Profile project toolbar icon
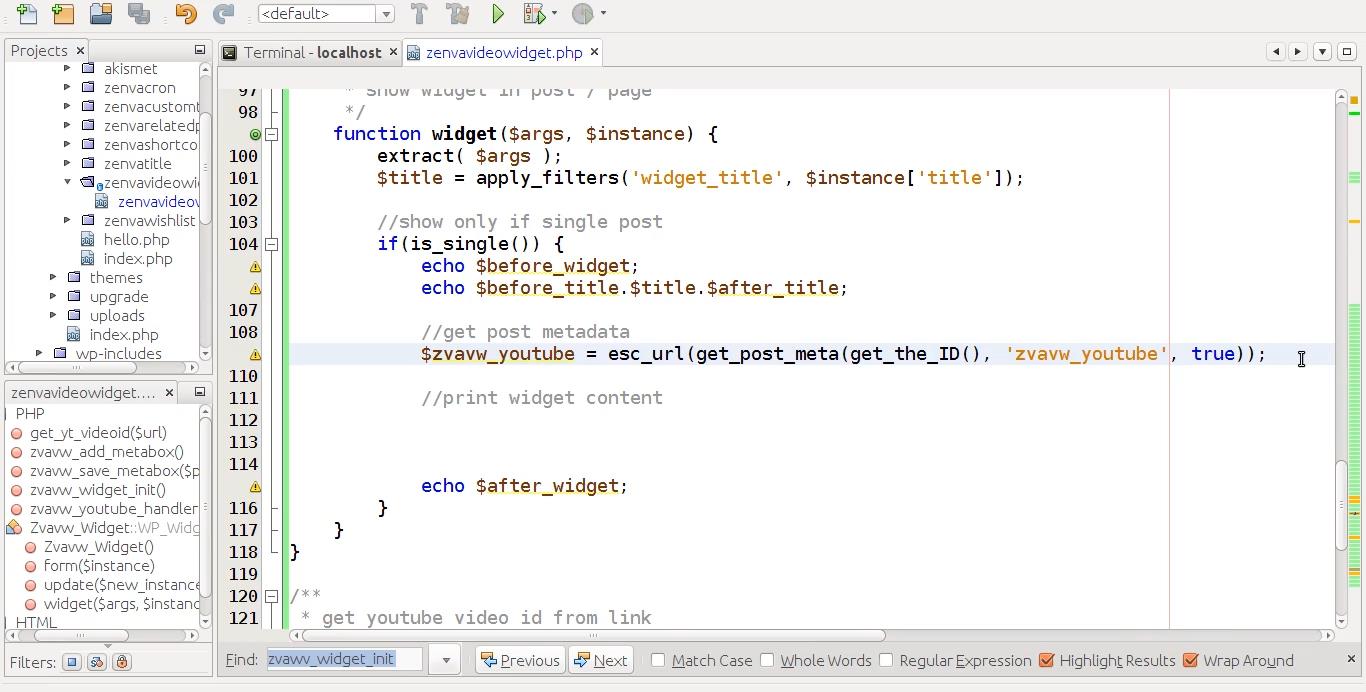1366x692 pixels. 583,14
